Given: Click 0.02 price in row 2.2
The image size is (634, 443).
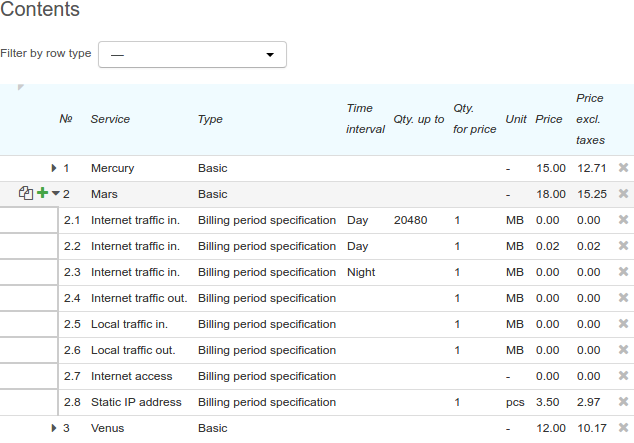Looking at the screenshot, I should [x=547, y=246].
